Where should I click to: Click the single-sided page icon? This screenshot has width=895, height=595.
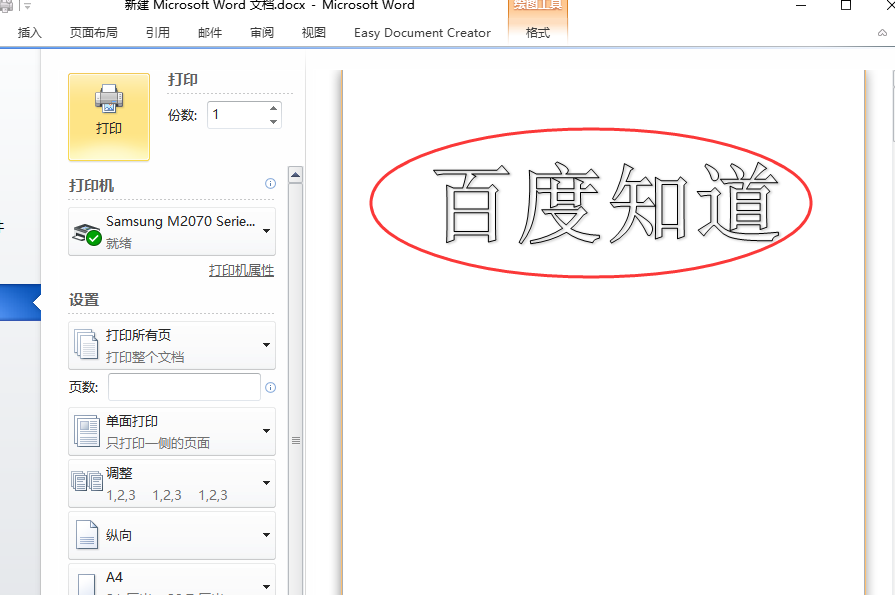(x=87, y=431)
